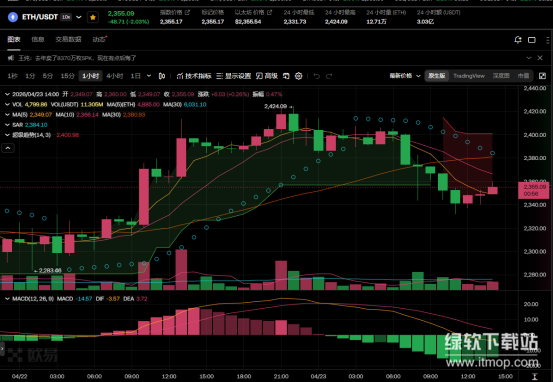Switch chart to 原生版 mode
This screenshot has width=553, height=382.
(437, 76)
